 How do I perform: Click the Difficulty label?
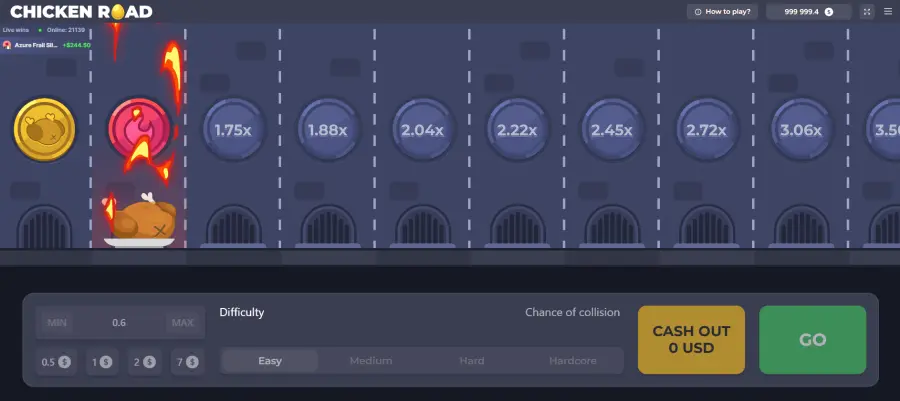point(242,312)
